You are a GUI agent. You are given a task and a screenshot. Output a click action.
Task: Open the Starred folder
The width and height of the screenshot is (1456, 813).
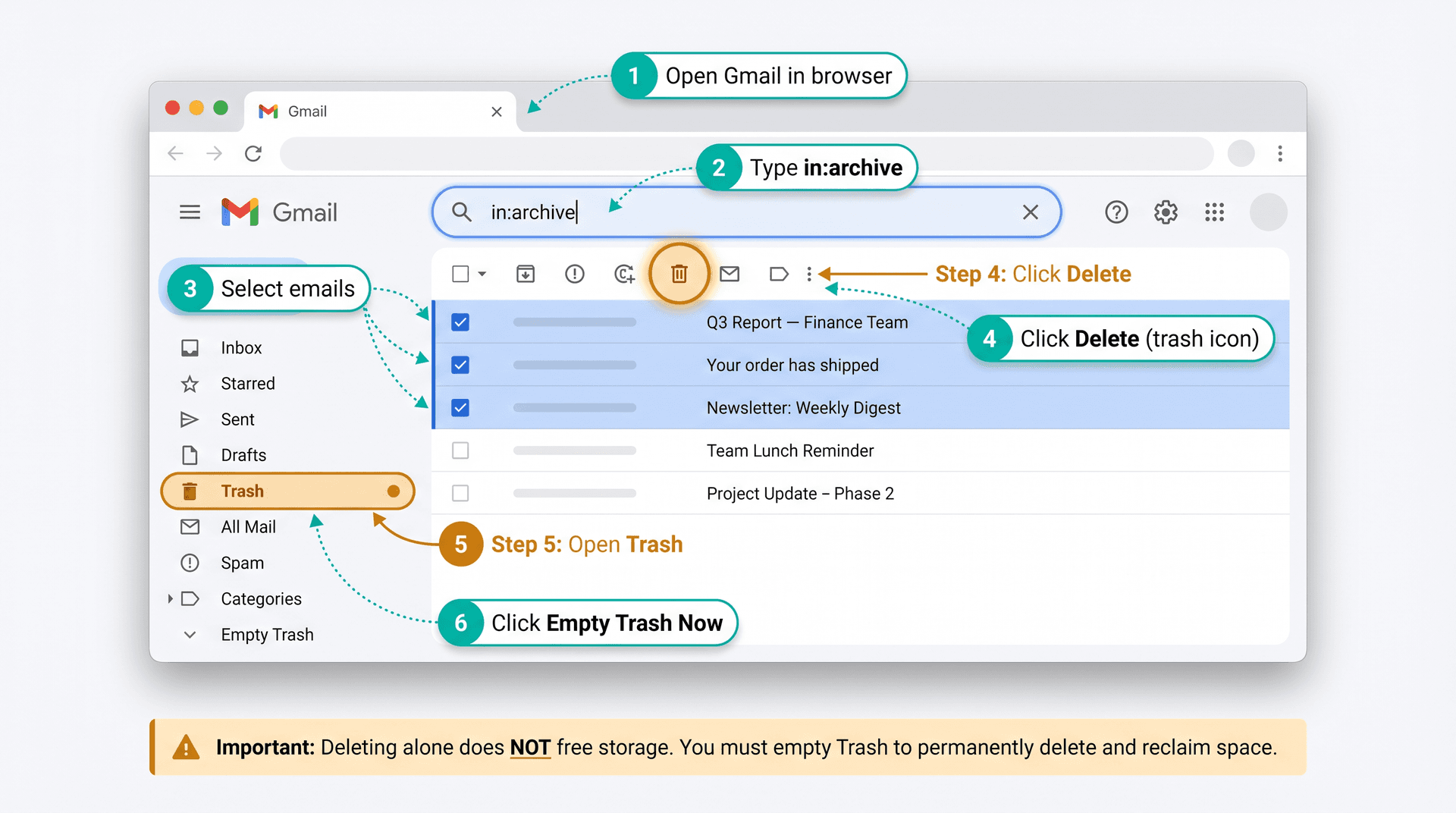pyautogui.click(x=247, y=383)
